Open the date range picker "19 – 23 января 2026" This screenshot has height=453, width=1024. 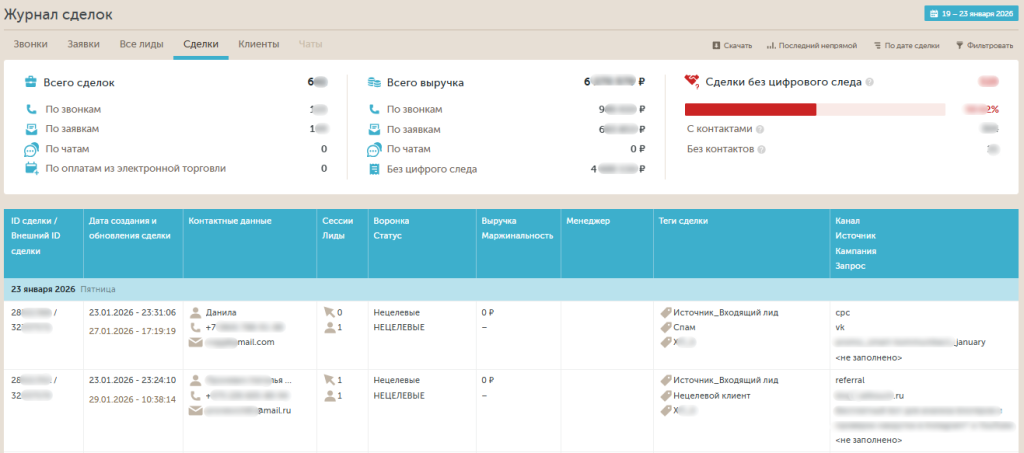pos(970,14)
